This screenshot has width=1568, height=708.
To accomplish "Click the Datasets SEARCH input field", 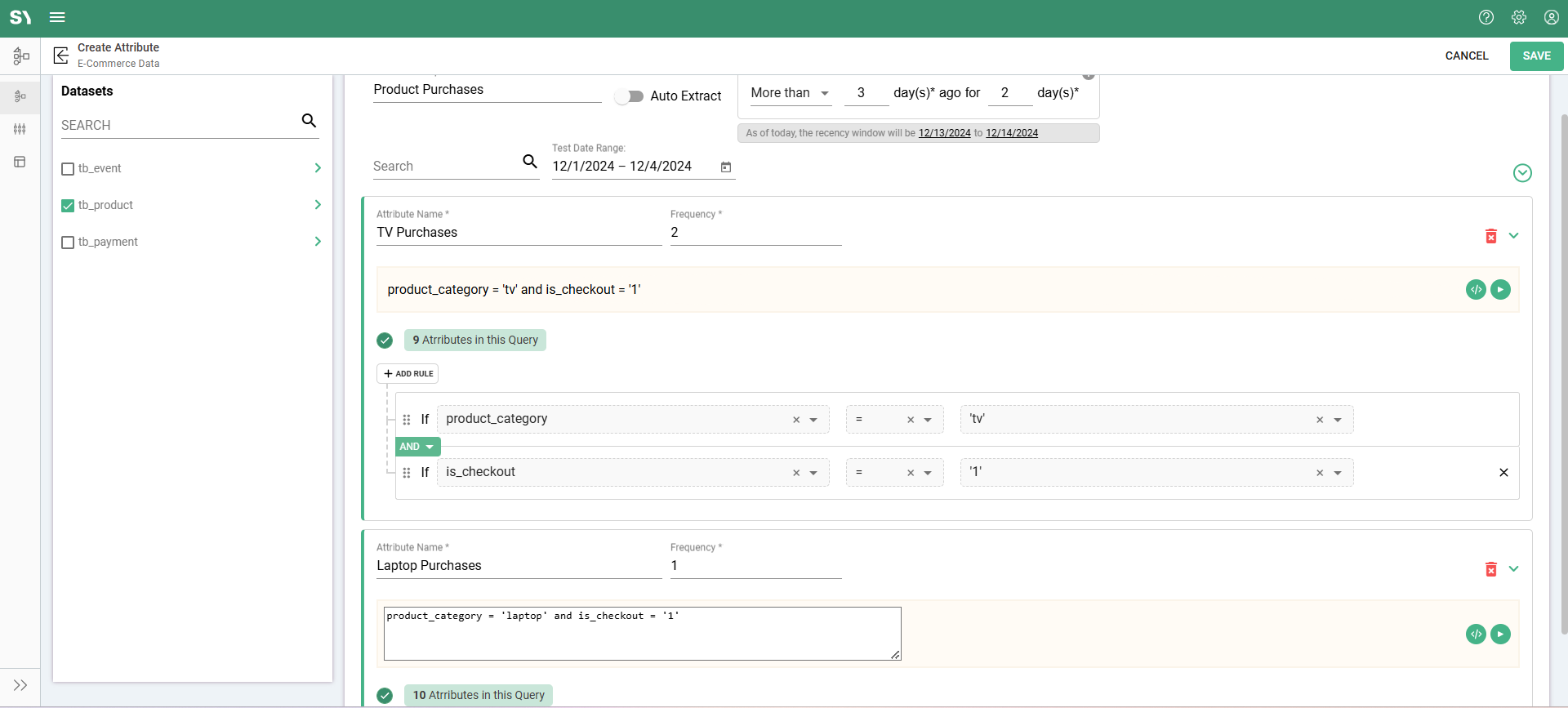I will pos(180,125).
